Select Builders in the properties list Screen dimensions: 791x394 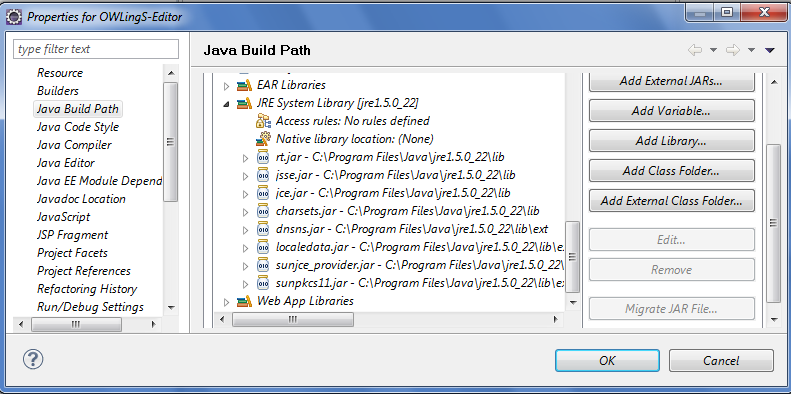58,91
